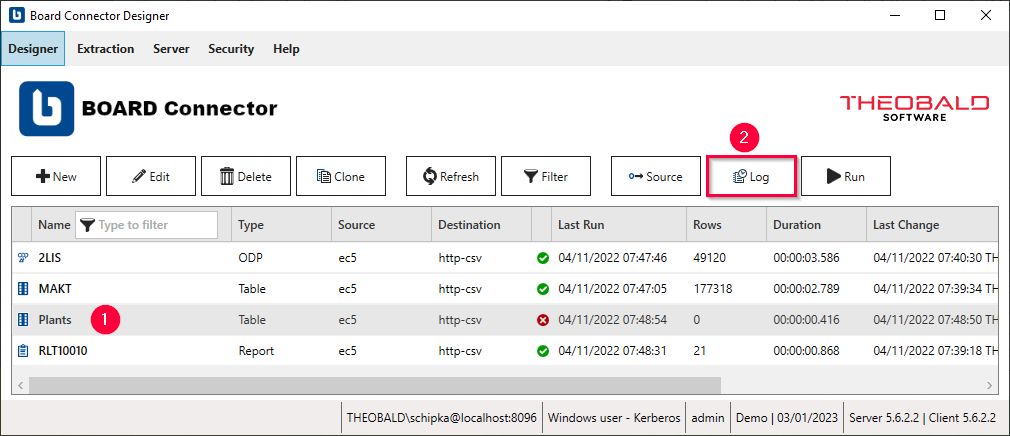Open the Security menu
Screen dimensions: 1010x436
[x=231, y=49]
